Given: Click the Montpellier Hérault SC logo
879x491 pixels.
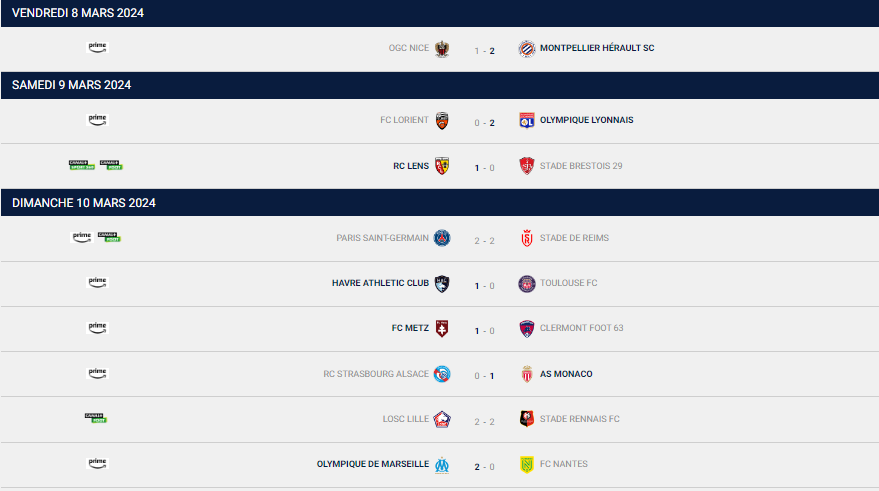Looking at the screenshot, I should 526,49.
